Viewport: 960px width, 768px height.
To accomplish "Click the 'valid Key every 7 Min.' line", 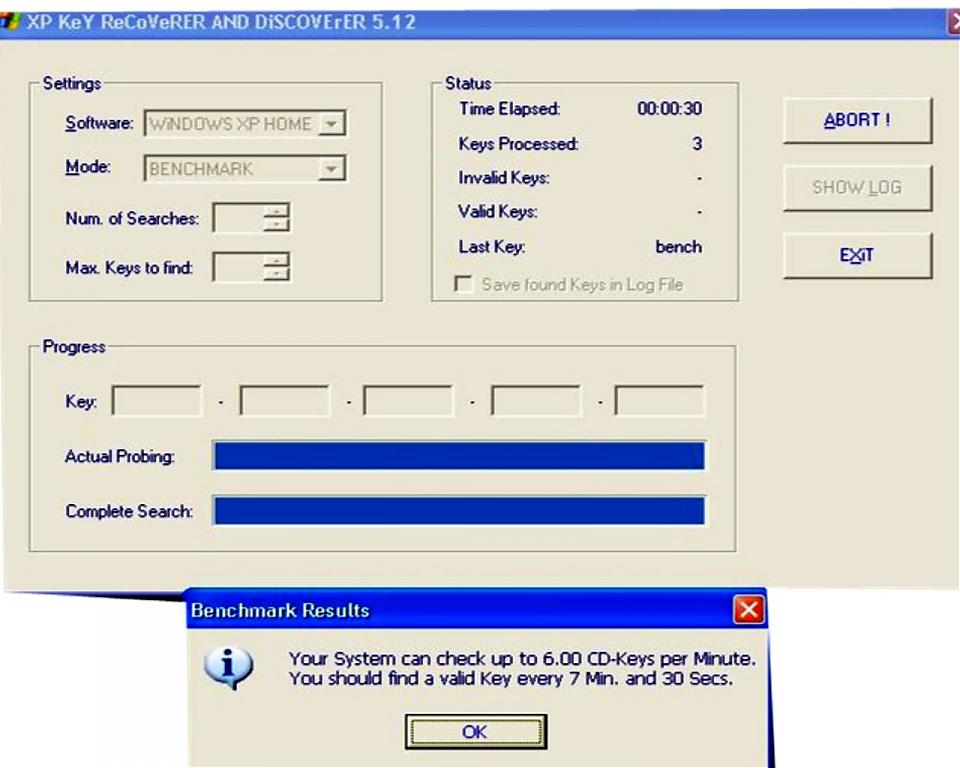I will 511,679.
